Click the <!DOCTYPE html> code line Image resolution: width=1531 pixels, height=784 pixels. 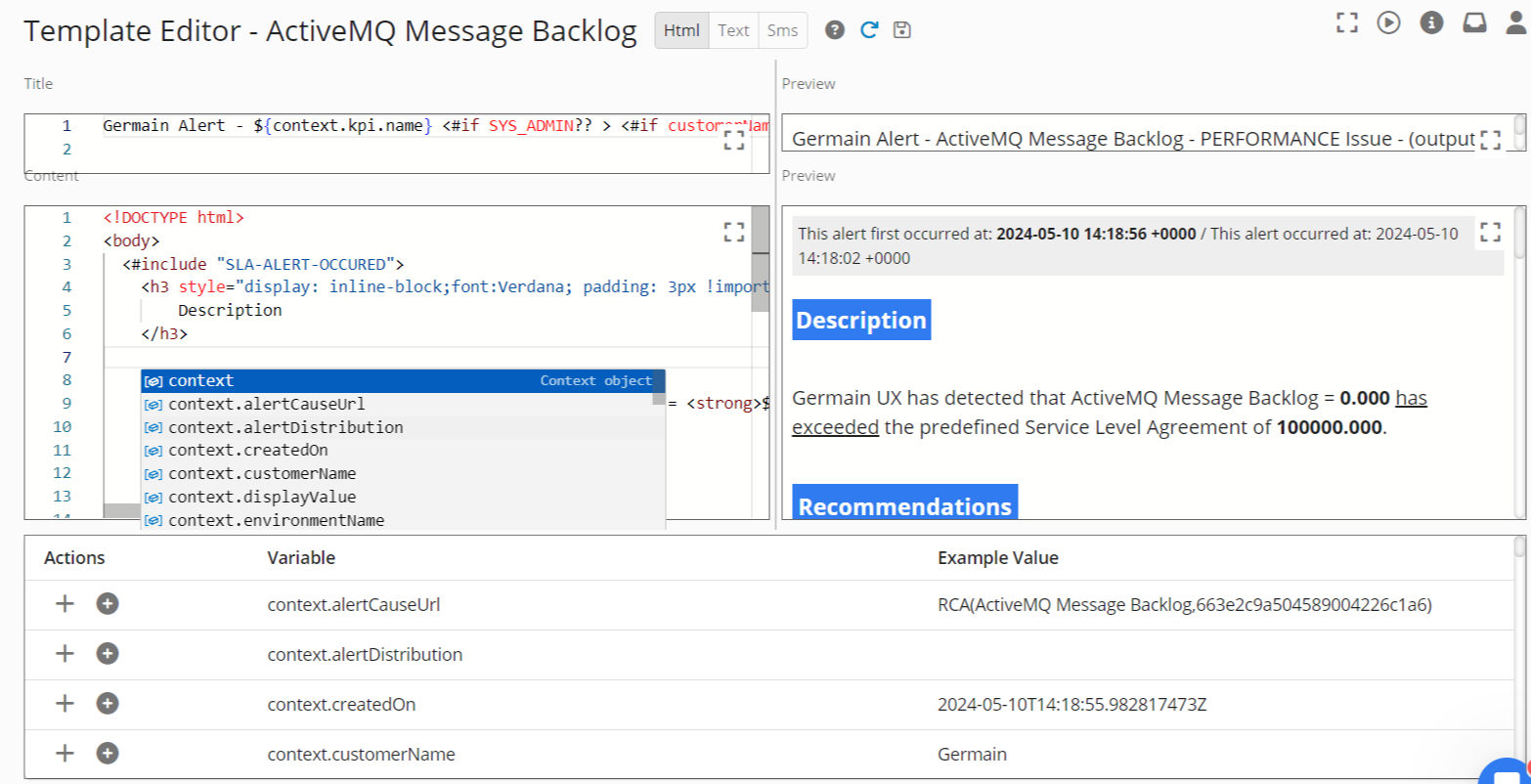tap(174, 217)
